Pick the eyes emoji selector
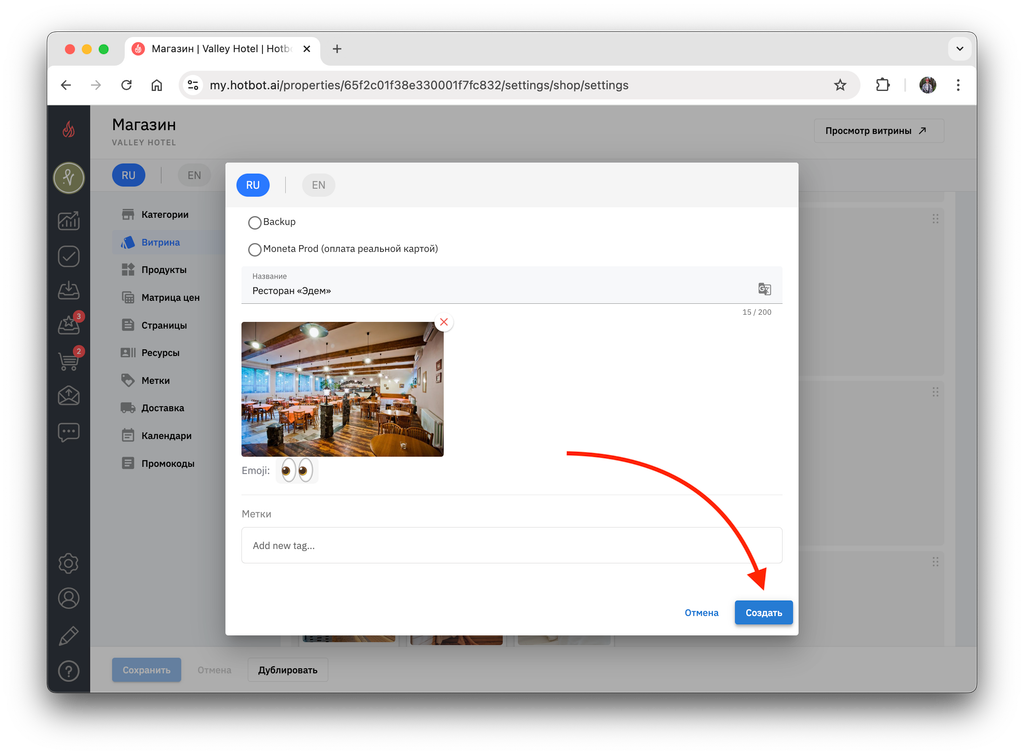The image size is (1024, 755). [296, 470]
